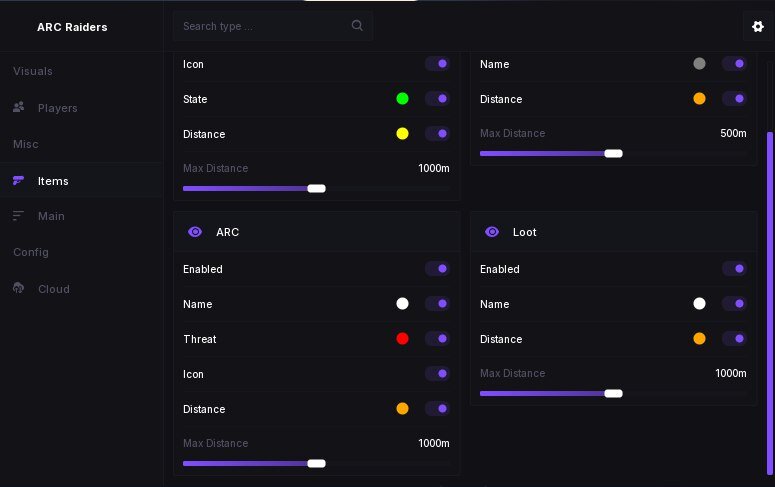
Task: Select the Items tab
Action: pos(82,181)
